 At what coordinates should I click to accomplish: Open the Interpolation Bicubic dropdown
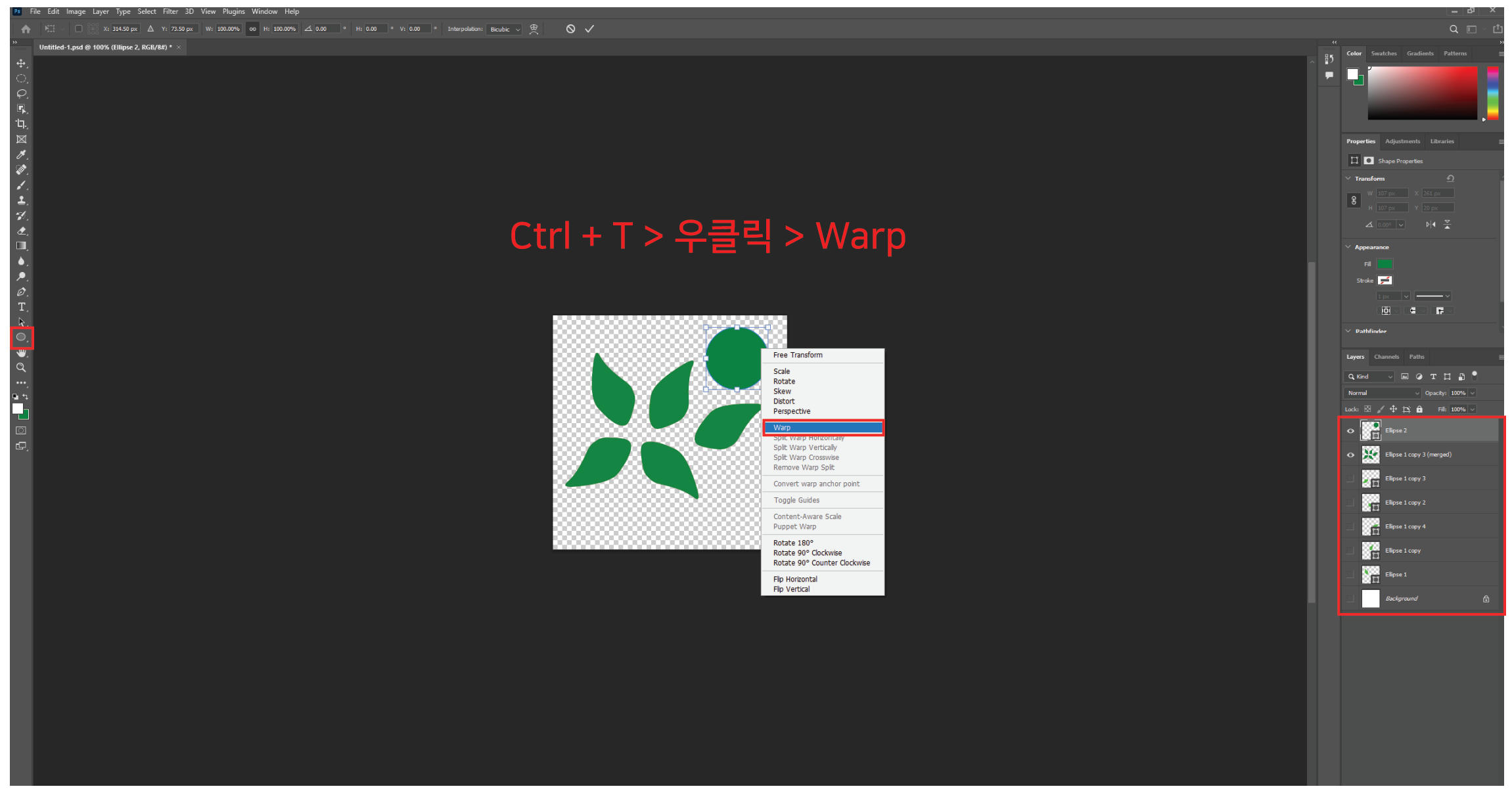coord(504,29)
